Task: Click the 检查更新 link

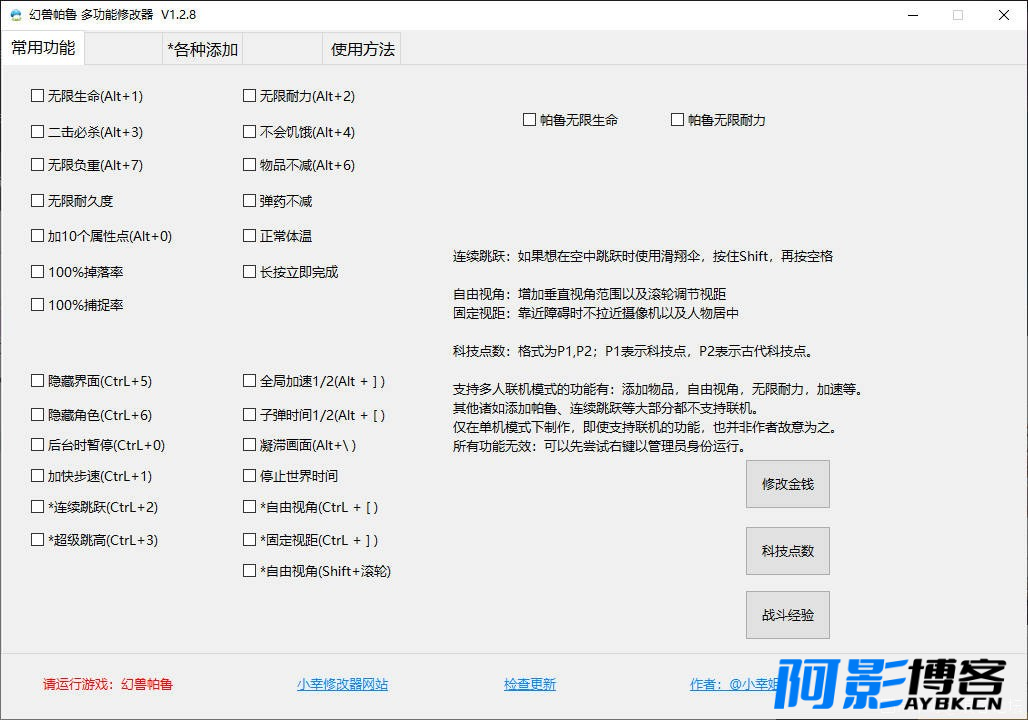Action: (529, 685)
